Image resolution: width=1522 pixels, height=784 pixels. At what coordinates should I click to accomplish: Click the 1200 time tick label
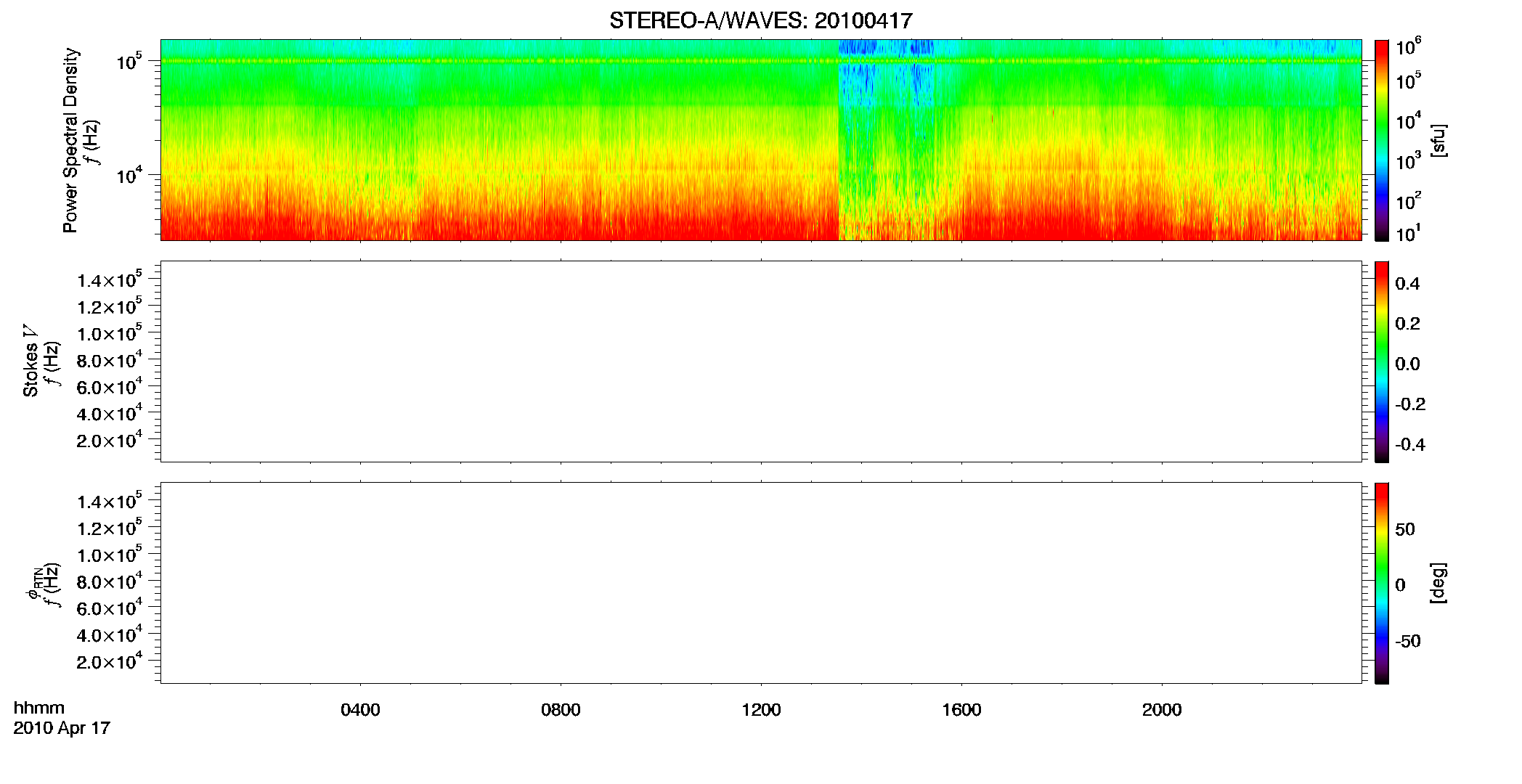click(761, 710)
